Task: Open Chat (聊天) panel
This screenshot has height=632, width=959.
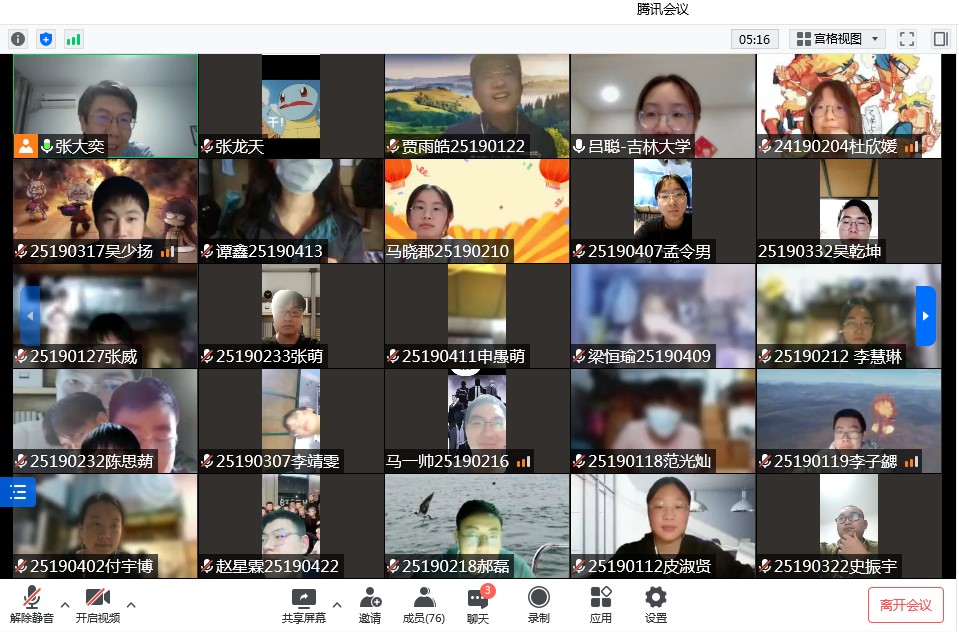Action: [478, 605]
